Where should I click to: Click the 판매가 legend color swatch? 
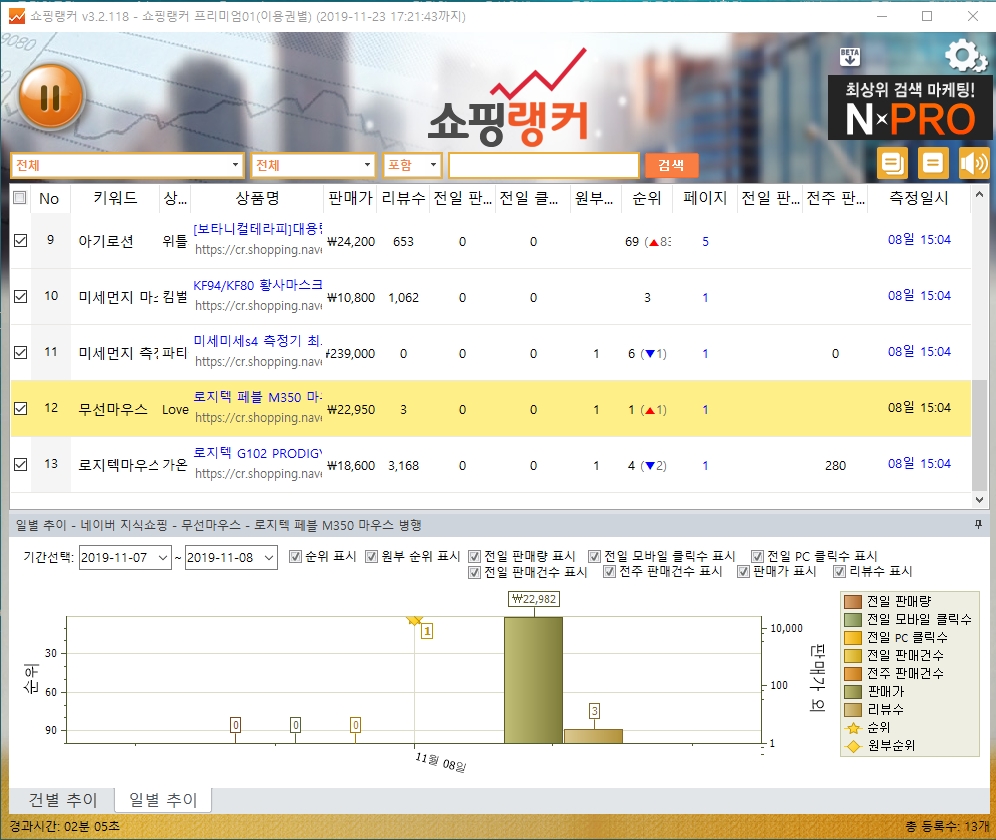(852, 691)
